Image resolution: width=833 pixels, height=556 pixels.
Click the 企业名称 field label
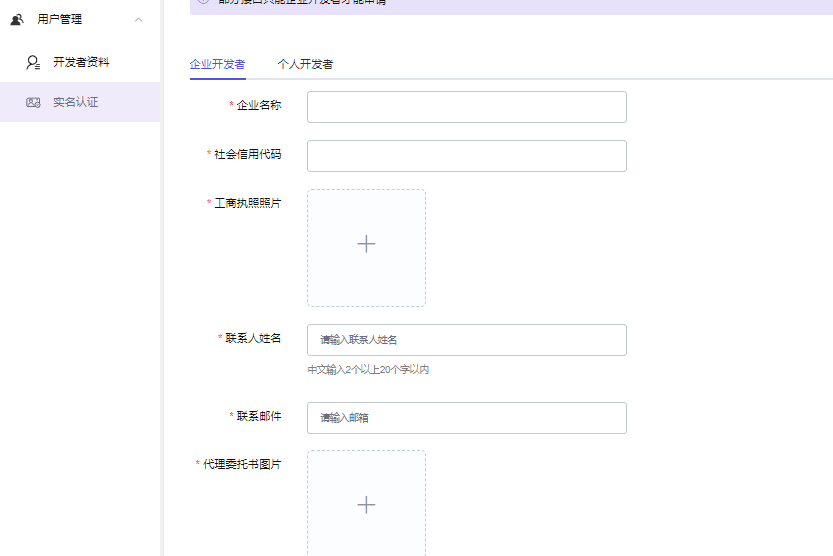(259, 105)
